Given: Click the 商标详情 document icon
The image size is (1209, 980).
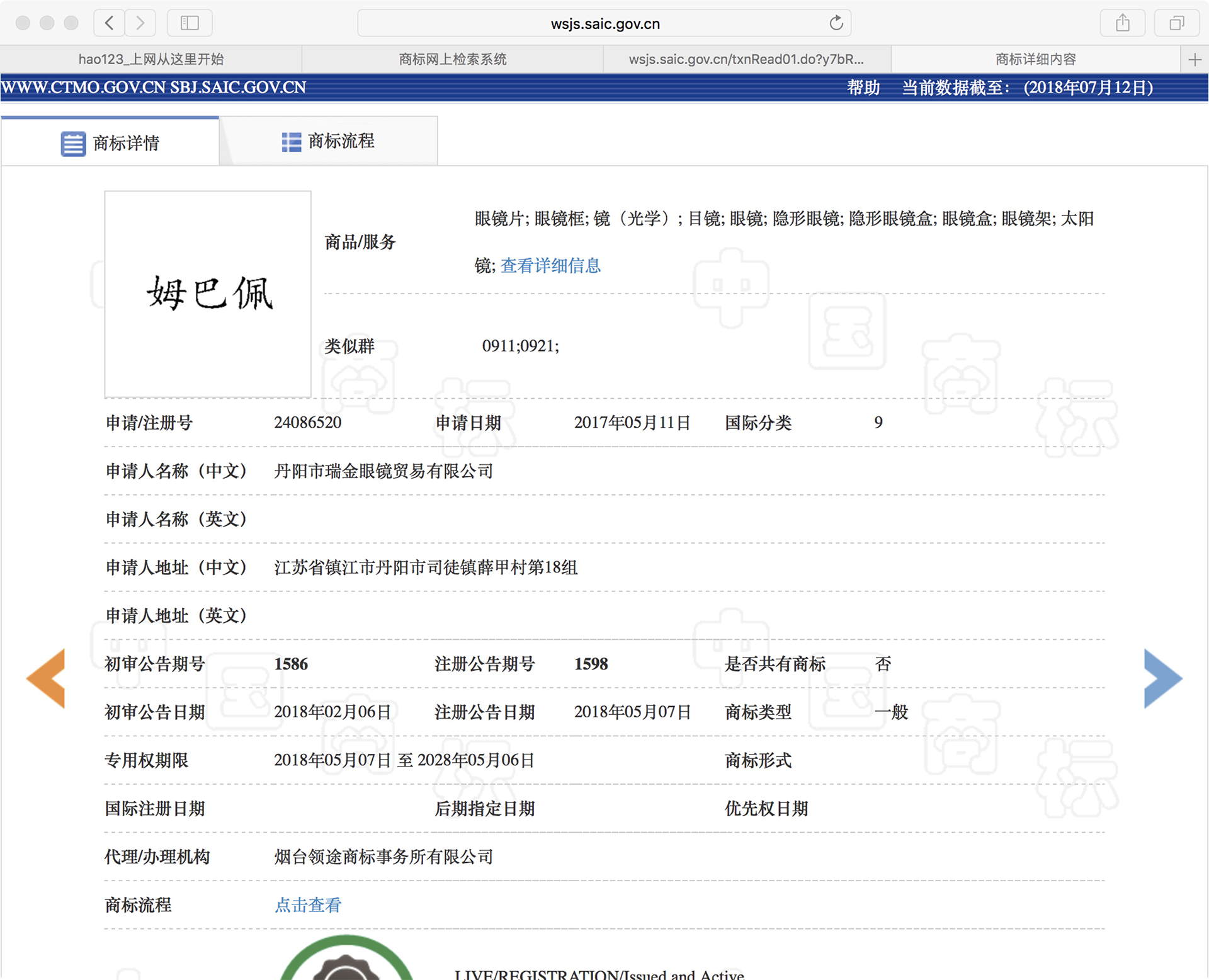Looking at the screenshot, I should point(73,144).
